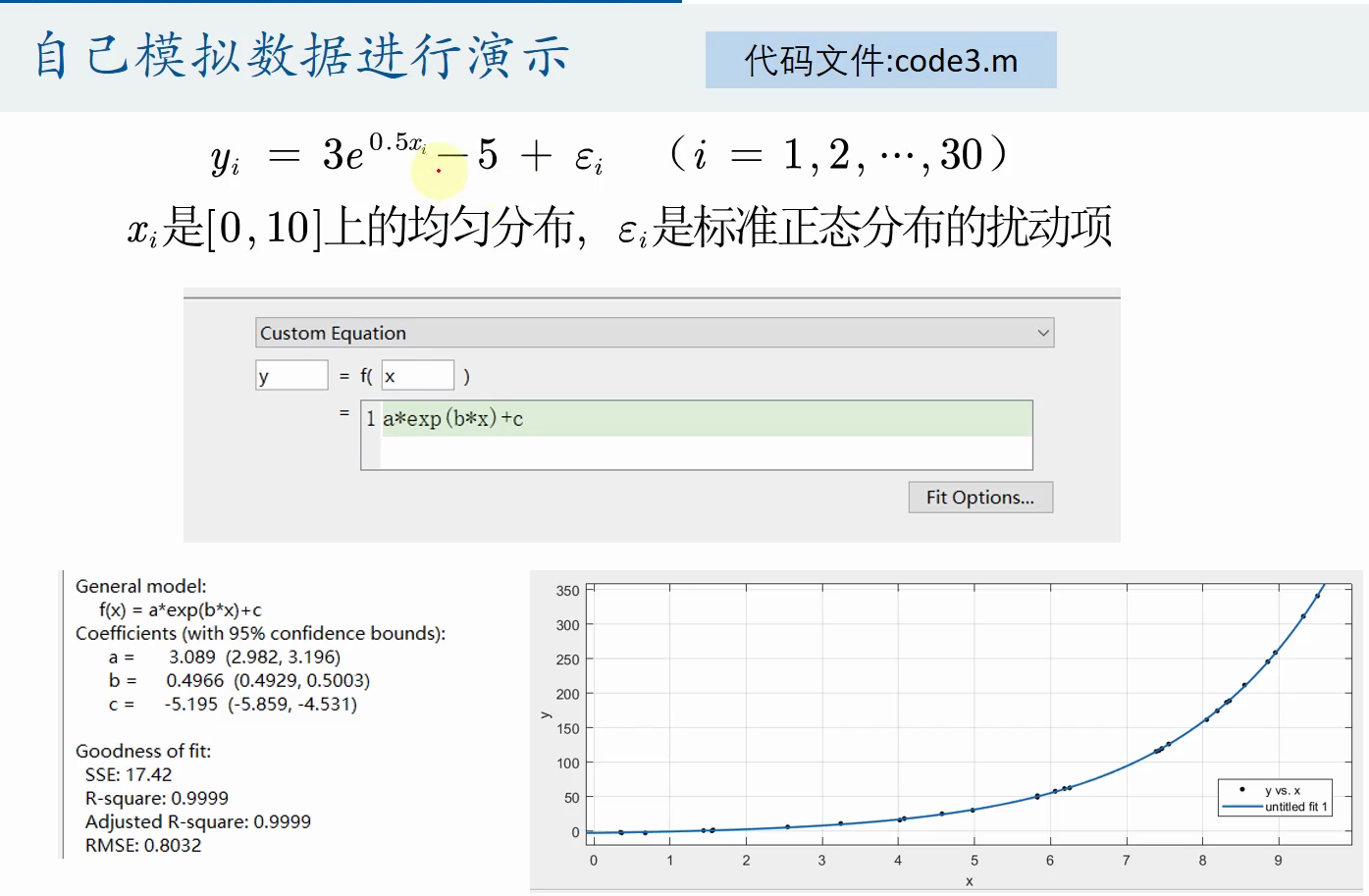The image size is (1369, 896).
Task: Select the R-square: 0.9999 line
Action: 157,798
